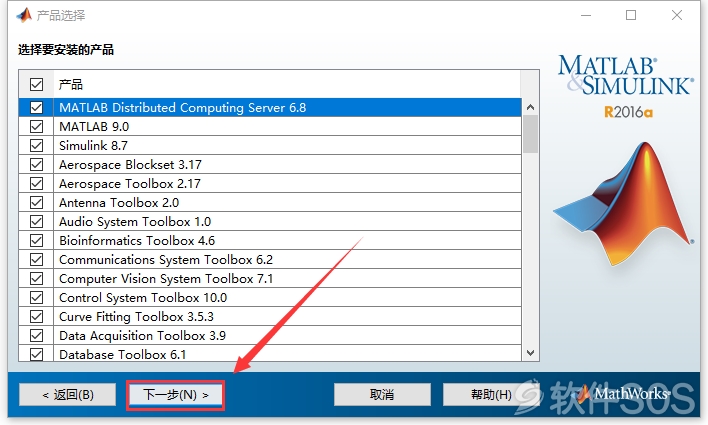Uncheck the MATLAB 9.0 checkbox
Viewport: 708px width, 425px height.
pyautogui.click(x=36, y=126)
